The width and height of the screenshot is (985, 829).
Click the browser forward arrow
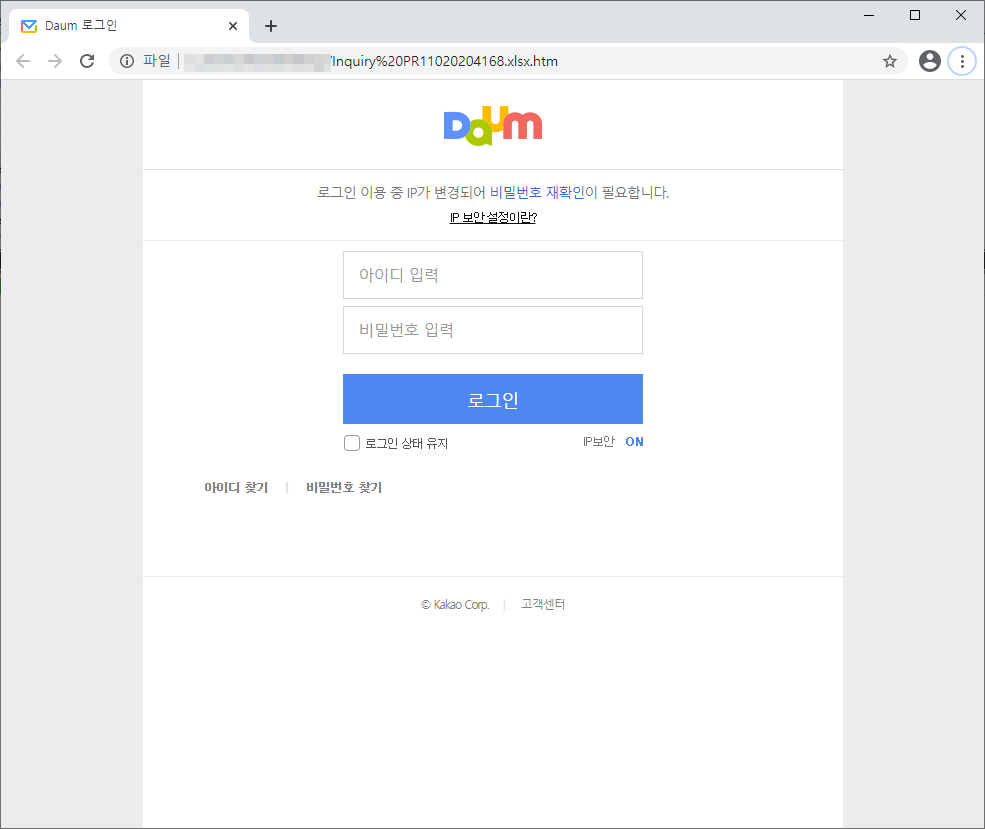(x=55, y=61)
